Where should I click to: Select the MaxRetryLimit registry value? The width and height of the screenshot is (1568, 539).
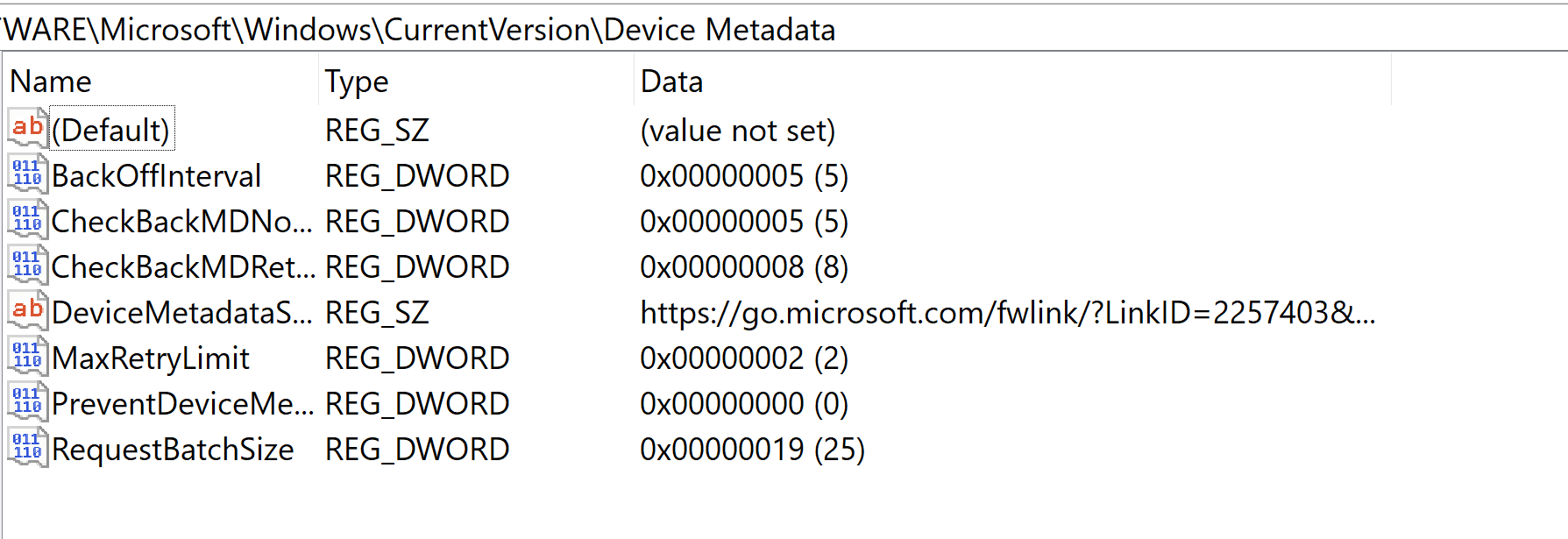(149, 358)
